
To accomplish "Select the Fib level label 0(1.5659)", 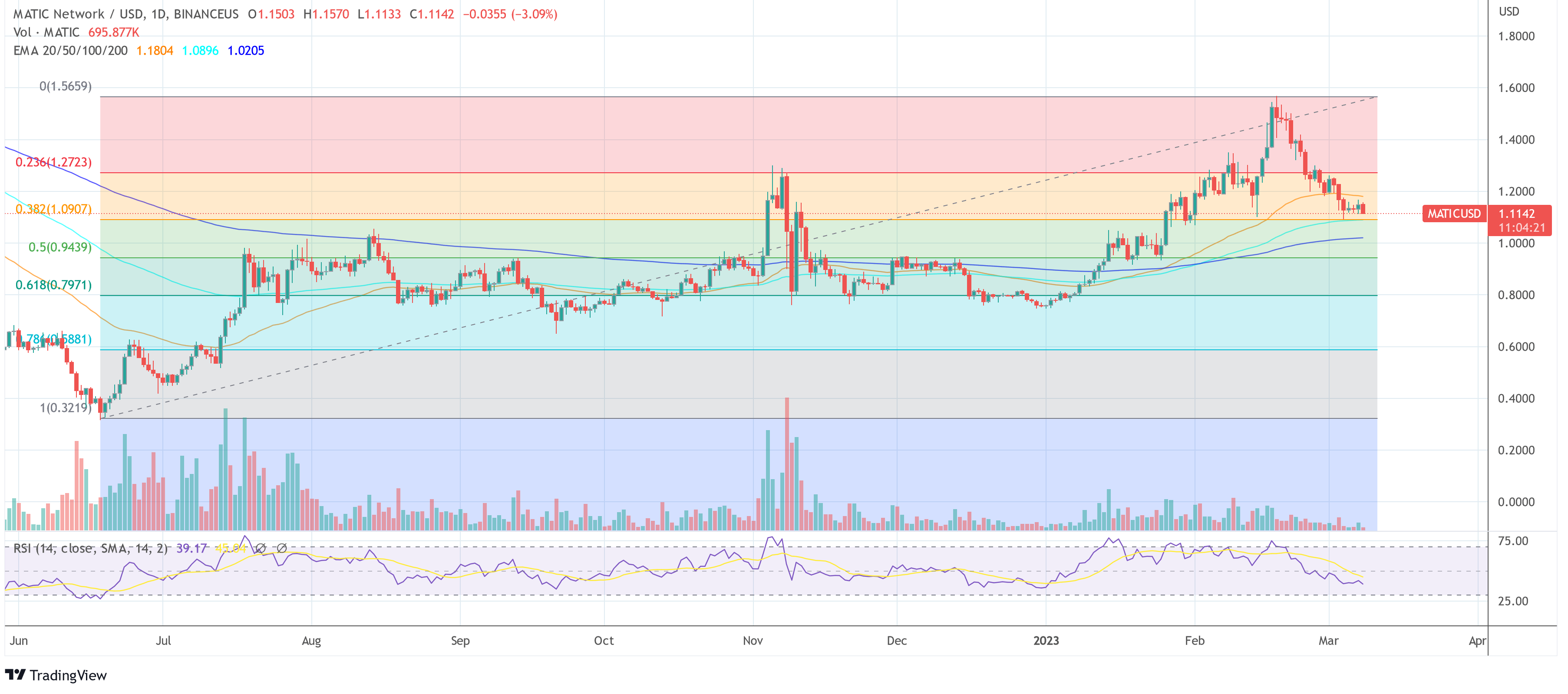I will [x=66, y=86].
